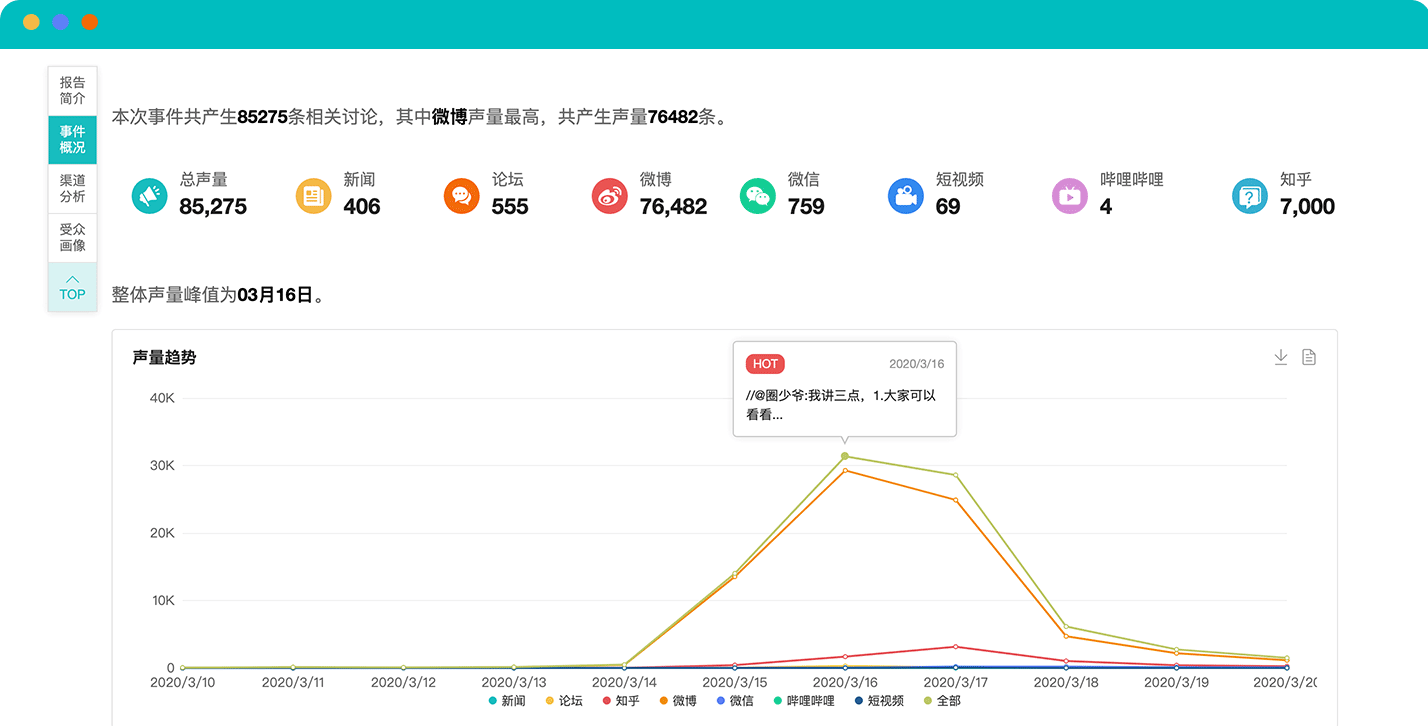
Task: Toggle the 哔哩哔哩 legend series
Action: click(804, 701)
